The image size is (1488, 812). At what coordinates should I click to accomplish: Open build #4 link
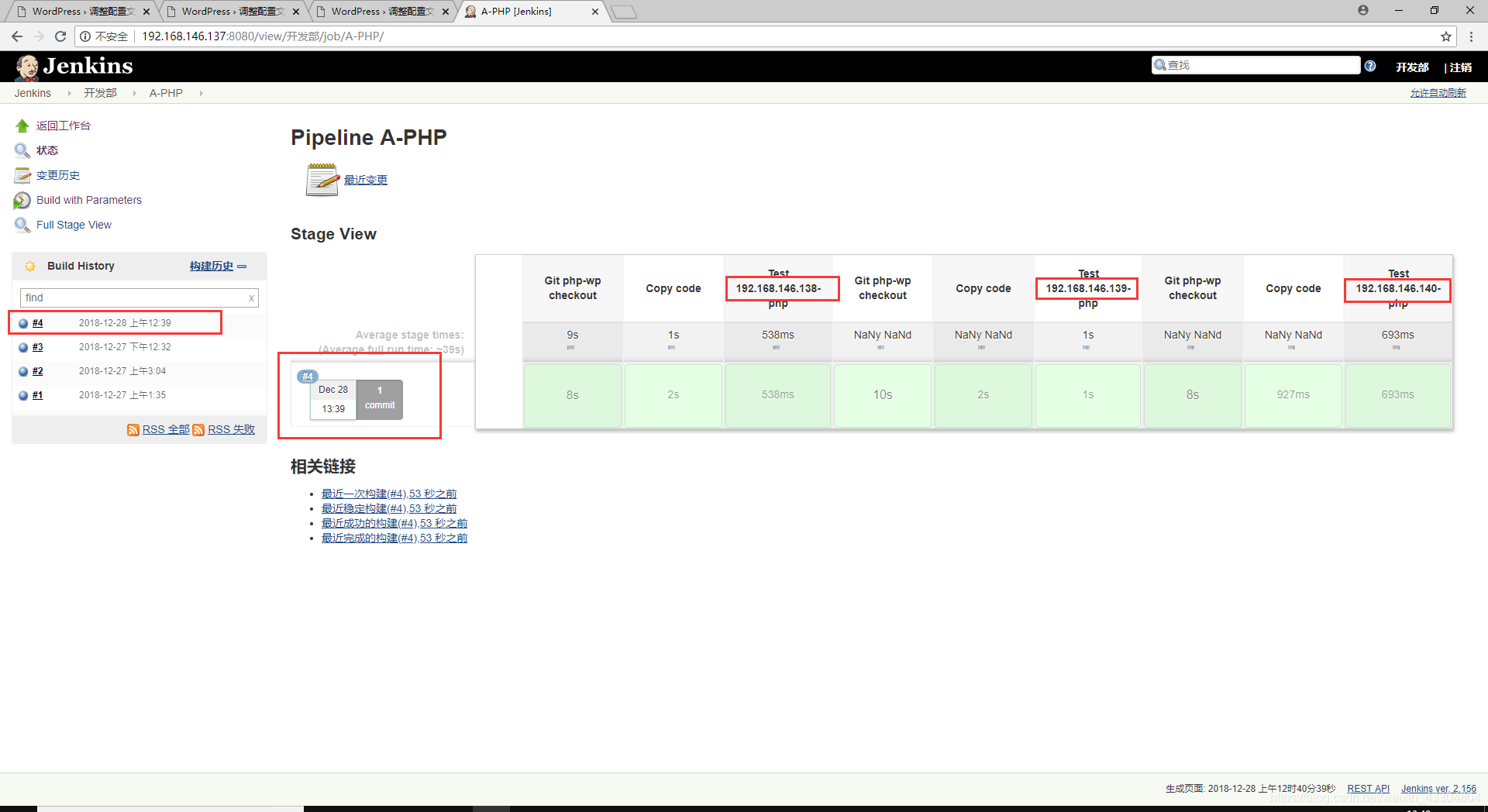click(37, 323)
